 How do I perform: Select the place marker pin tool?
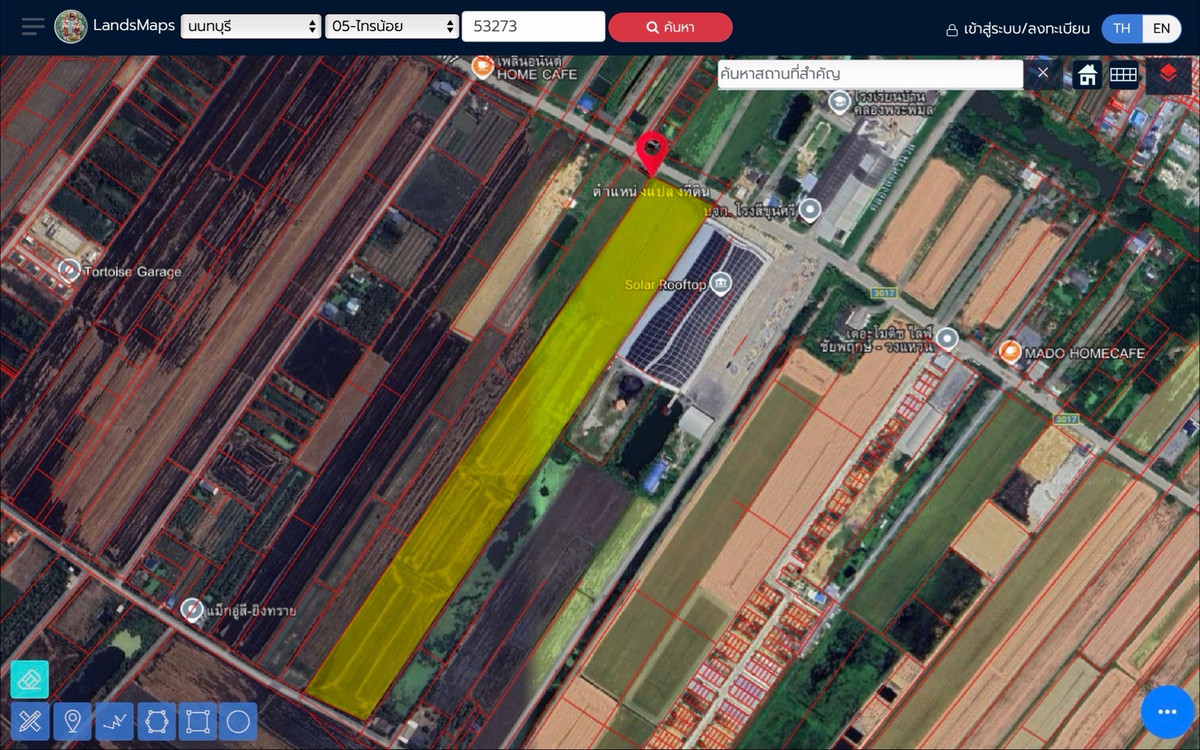72,721
